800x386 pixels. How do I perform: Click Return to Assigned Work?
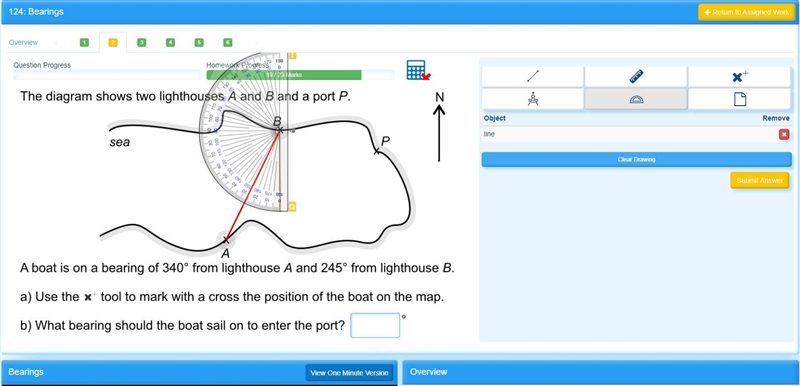pyautogui.click(x=746, y=12)
